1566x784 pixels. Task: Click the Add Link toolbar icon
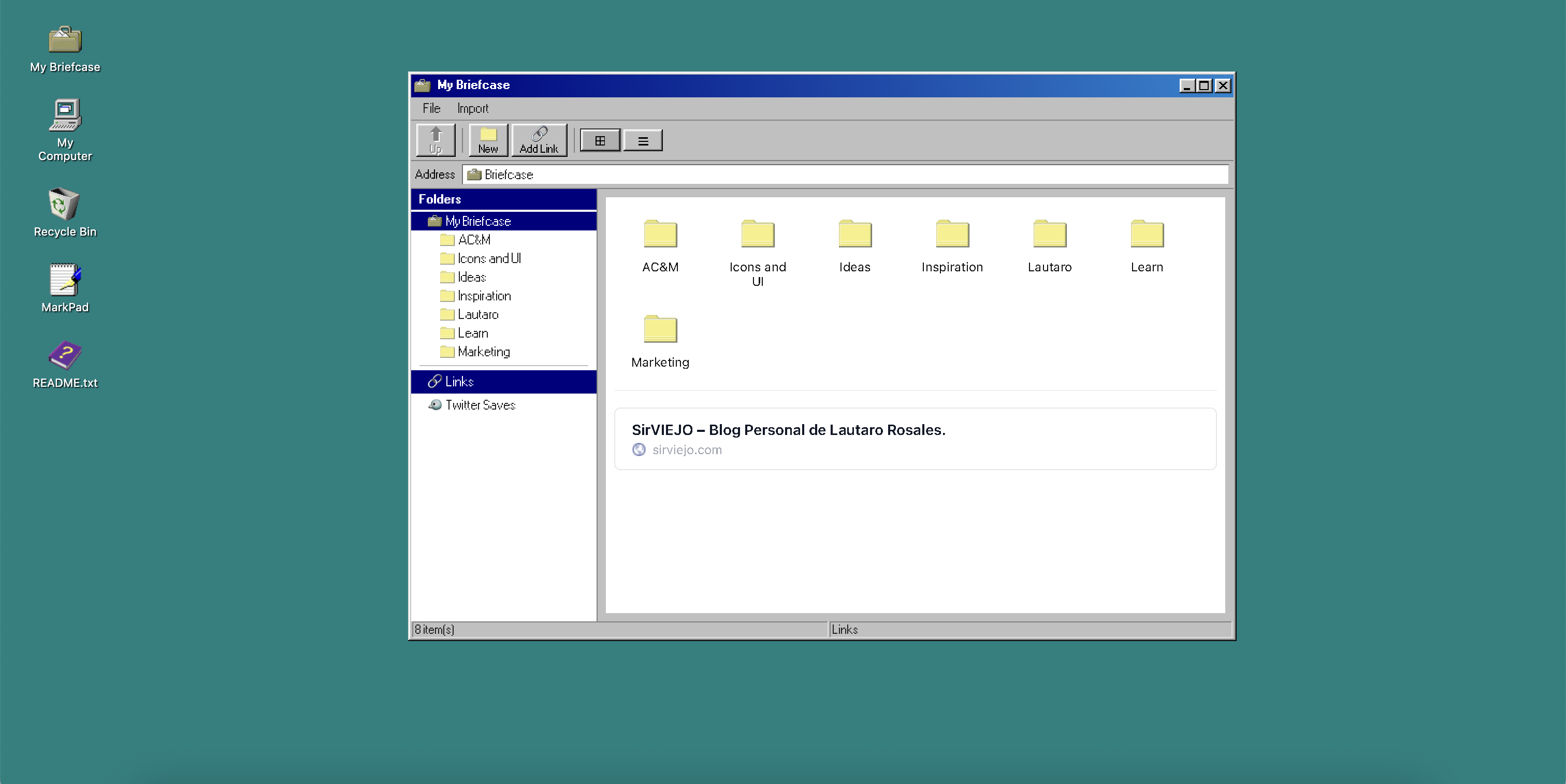tap(539, 140)
